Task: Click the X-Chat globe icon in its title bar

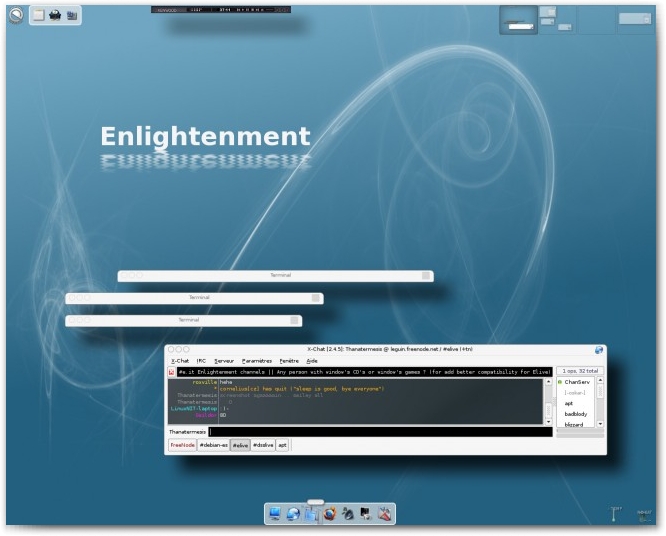Action: pyautogui.click(x=598, y=350)
